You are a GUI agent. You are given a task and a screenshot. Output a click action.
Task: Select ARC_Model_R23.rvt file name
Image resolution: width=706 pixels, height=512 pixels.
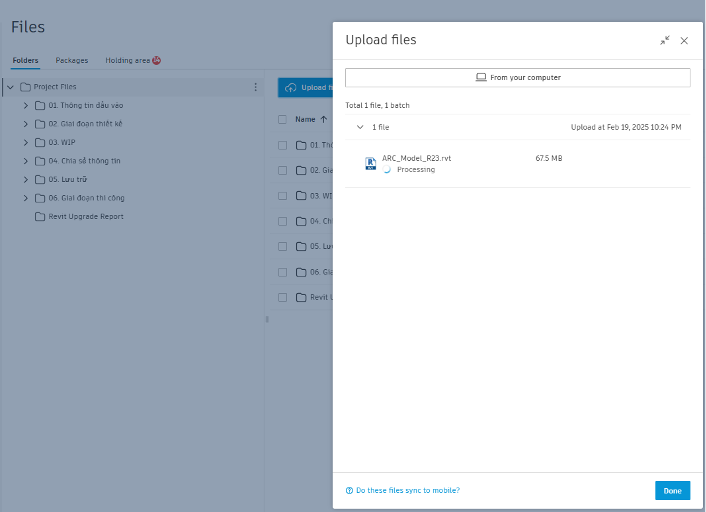point(416,158)
